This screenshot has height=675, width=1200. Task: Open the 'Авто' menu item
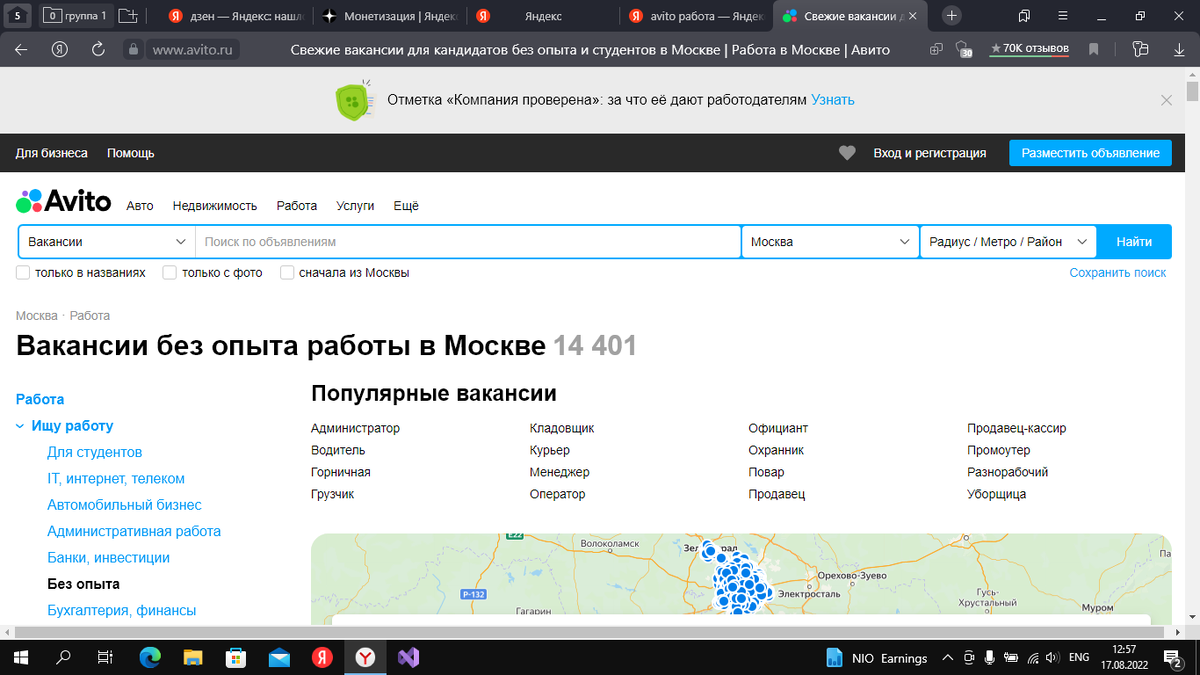pos(140,206)
